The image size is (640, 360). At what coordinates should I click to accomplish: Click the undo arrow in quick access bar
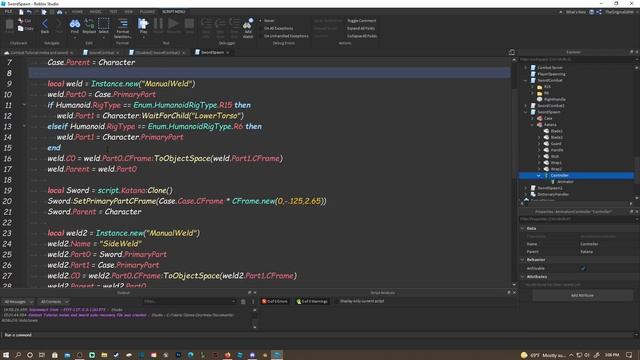[29, 12]
